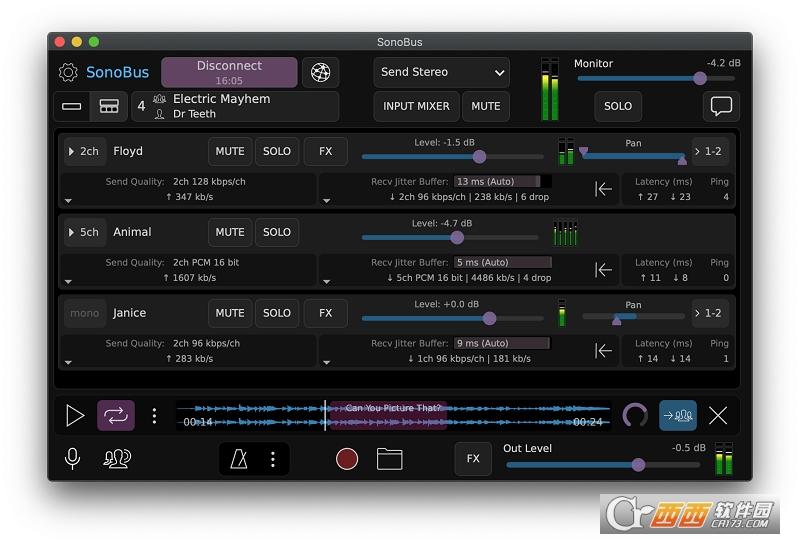Image resolution: width=800 pixels, height=544 pixels.
Task: Open Floyd output routing 1-2 selector
Action: [x=710, y=152]
